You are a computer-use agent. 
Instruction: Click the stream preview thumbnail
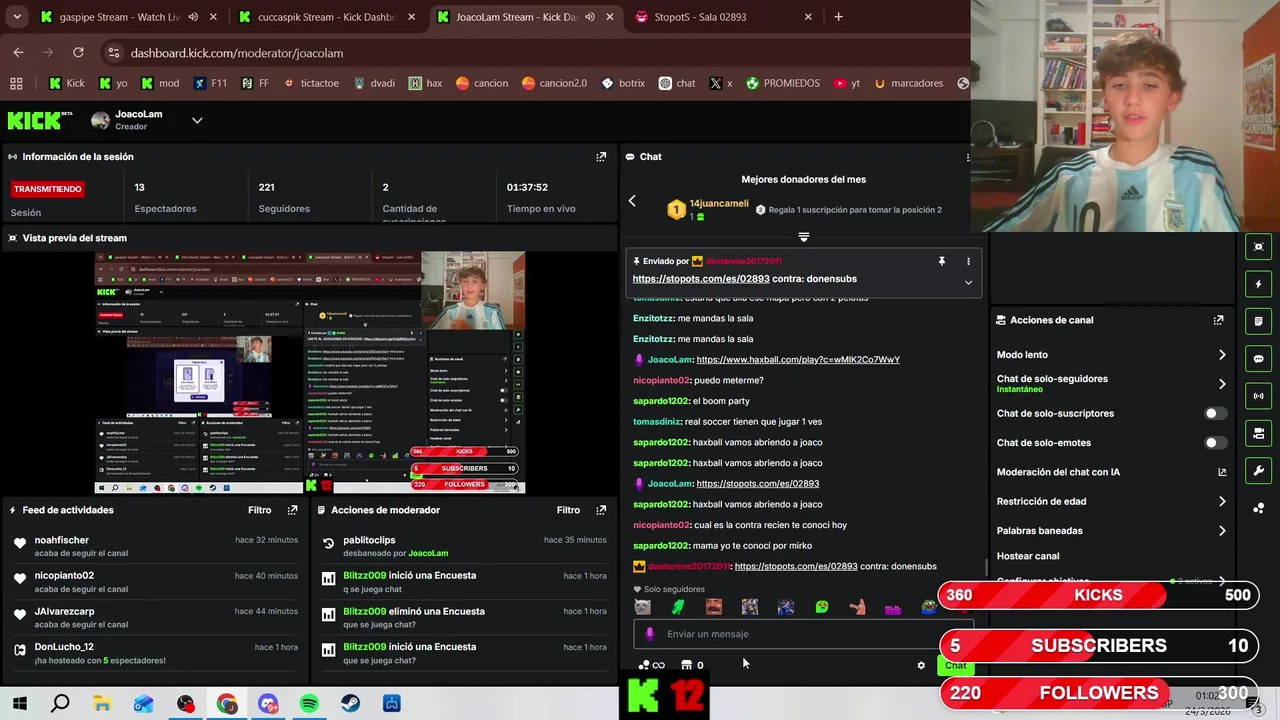310,373
